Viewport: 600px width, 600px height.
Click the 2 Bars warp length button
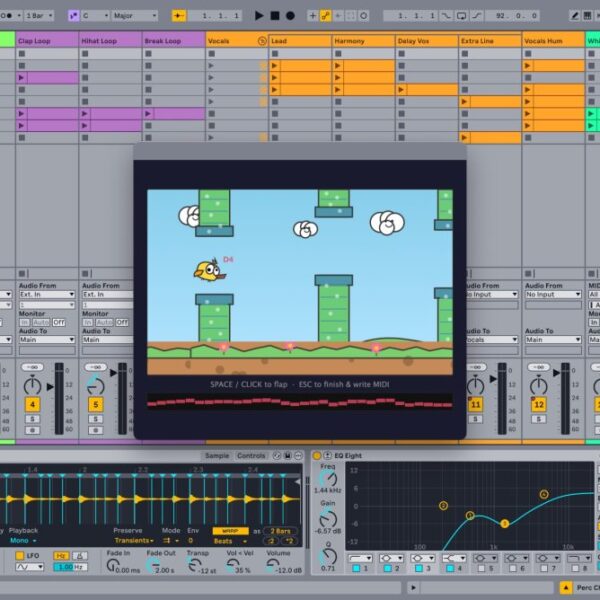point(280,531)
